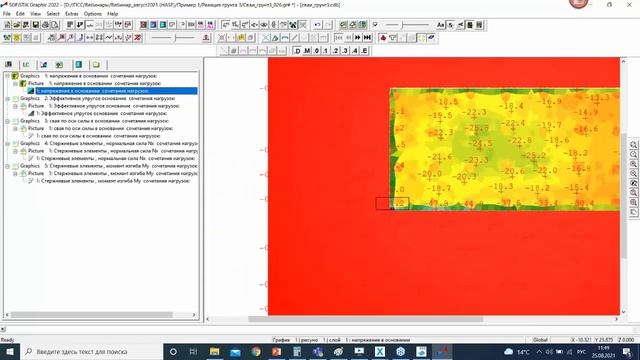Click the 'D' decimal format button
Image resolution: width=640 pixels, height=360 pixels.
coord(298,51)
